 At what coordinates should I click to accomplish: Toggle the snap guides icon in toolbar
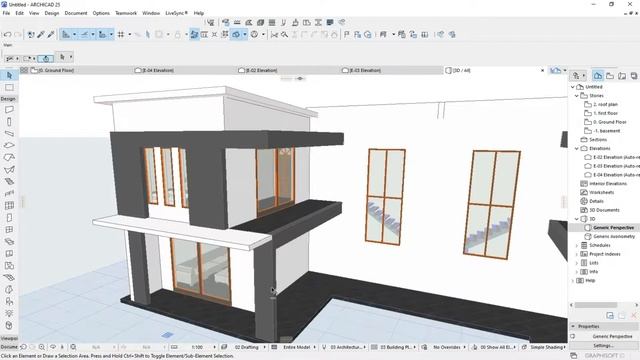pyautogui.click(x=84, y=35)
